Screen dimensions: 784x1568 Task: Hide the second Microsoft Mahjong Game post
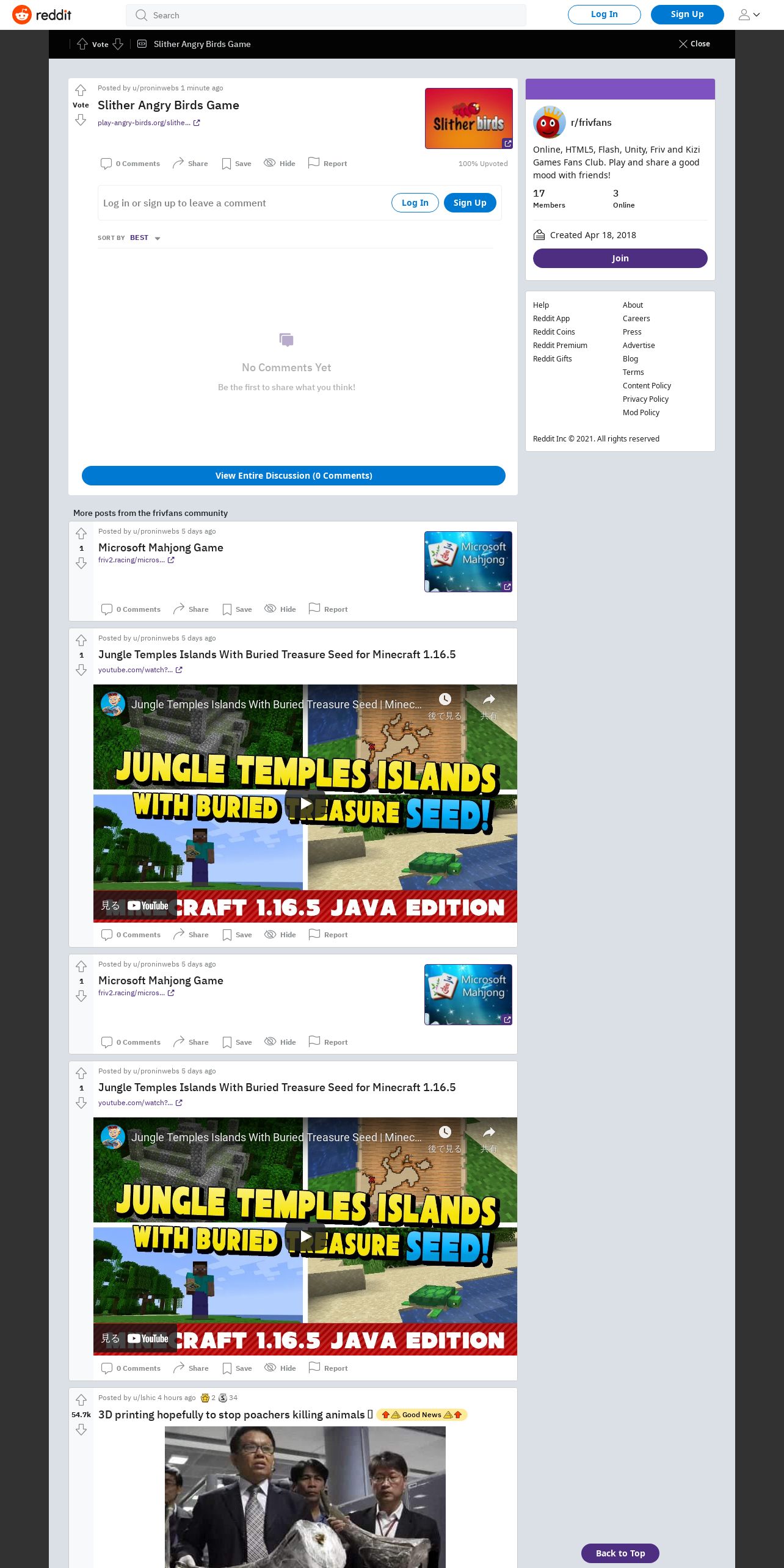pyautogui.click(x=280, y=1042)
